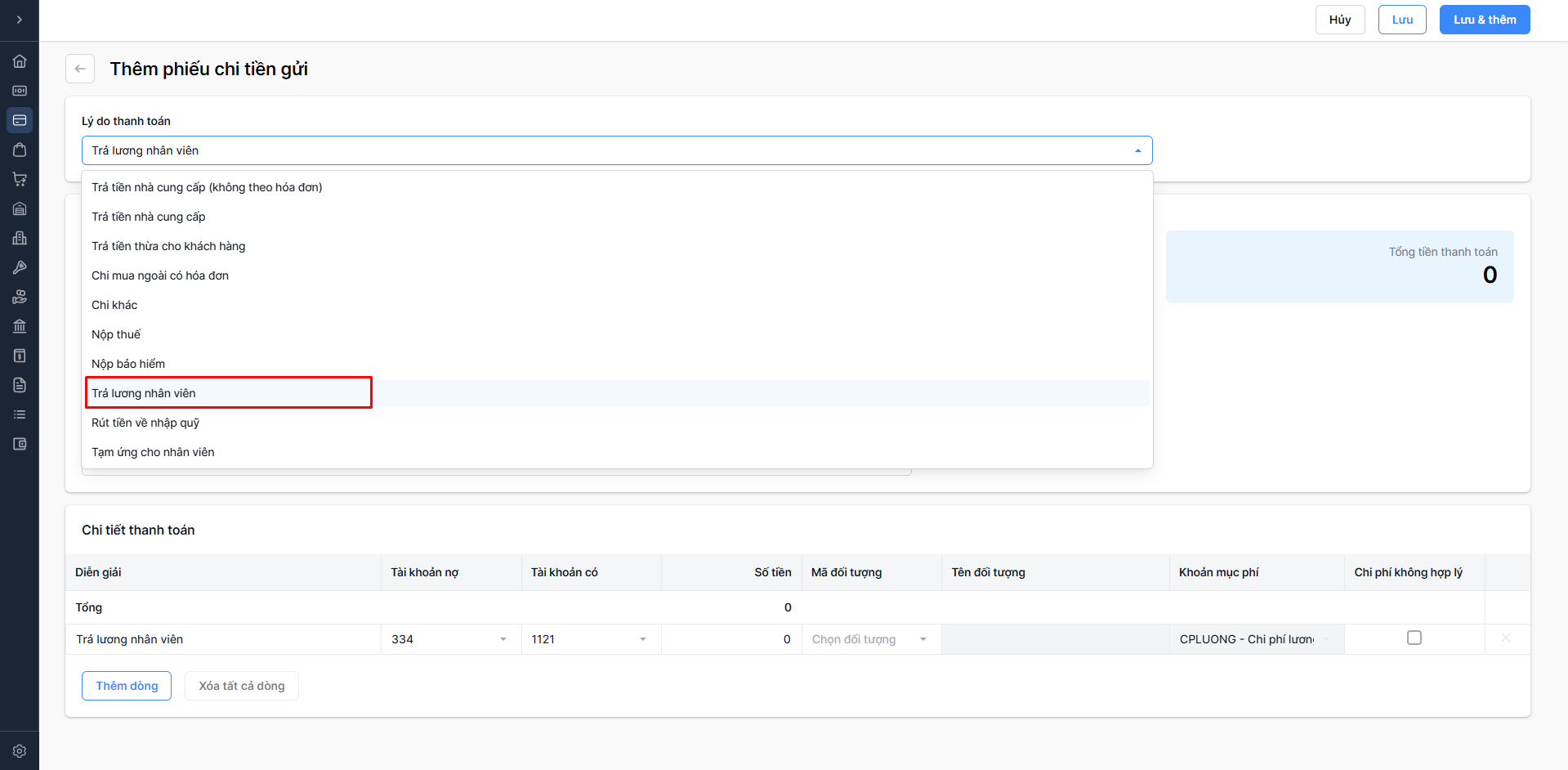Click the home icon in sidebar
This screenshot has width=1568, height=770.
[x=20, y=61]
